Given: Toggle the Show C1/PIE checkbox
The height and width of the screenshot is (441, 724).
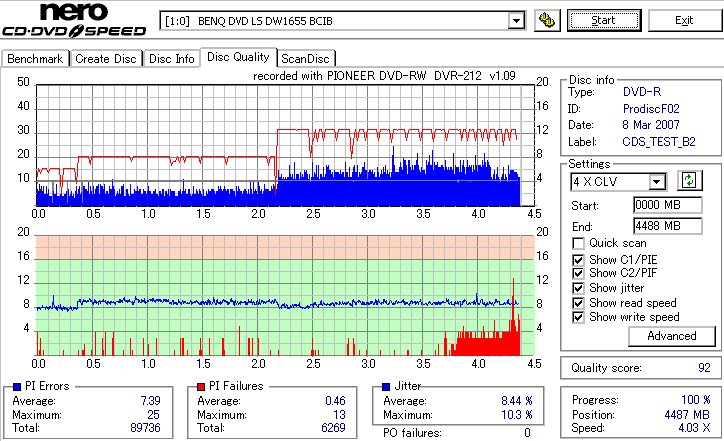Looking at the screenshot, I should (578, 260).
